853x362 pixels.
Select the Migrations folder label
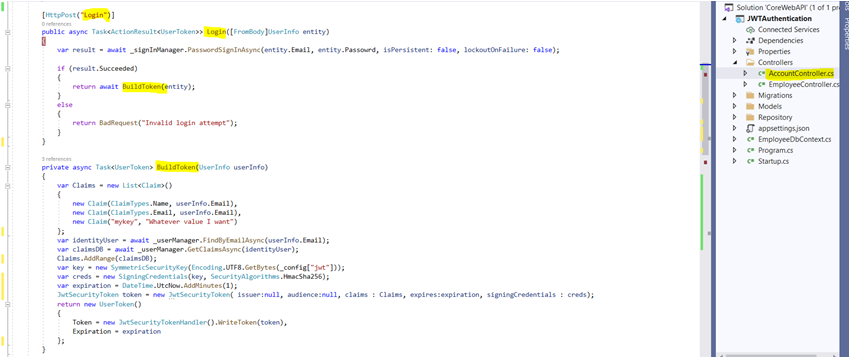775,95
